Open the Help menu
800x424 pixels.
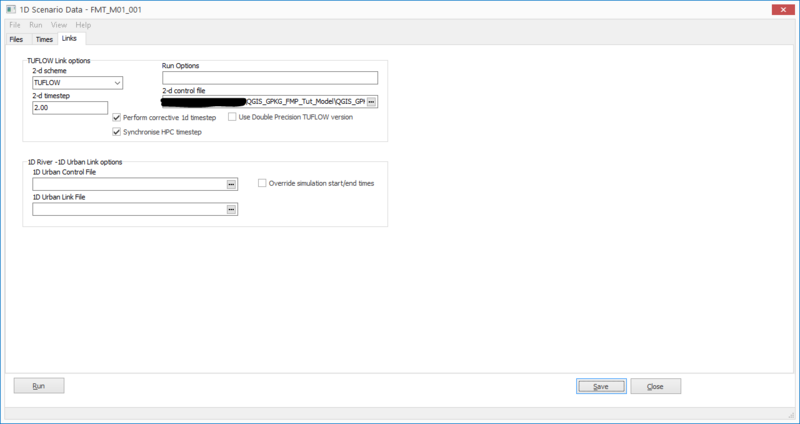click(x=82, y=24)
